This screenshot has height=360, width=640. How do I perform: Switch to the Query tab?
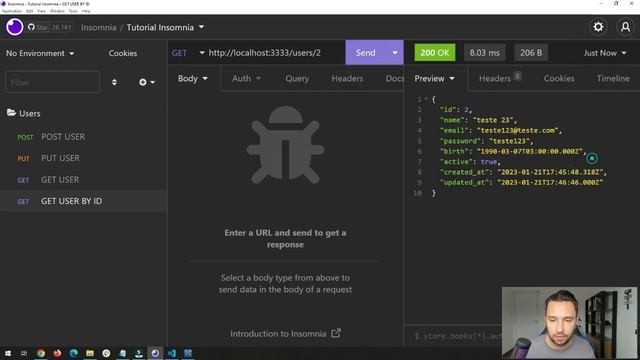297,78
